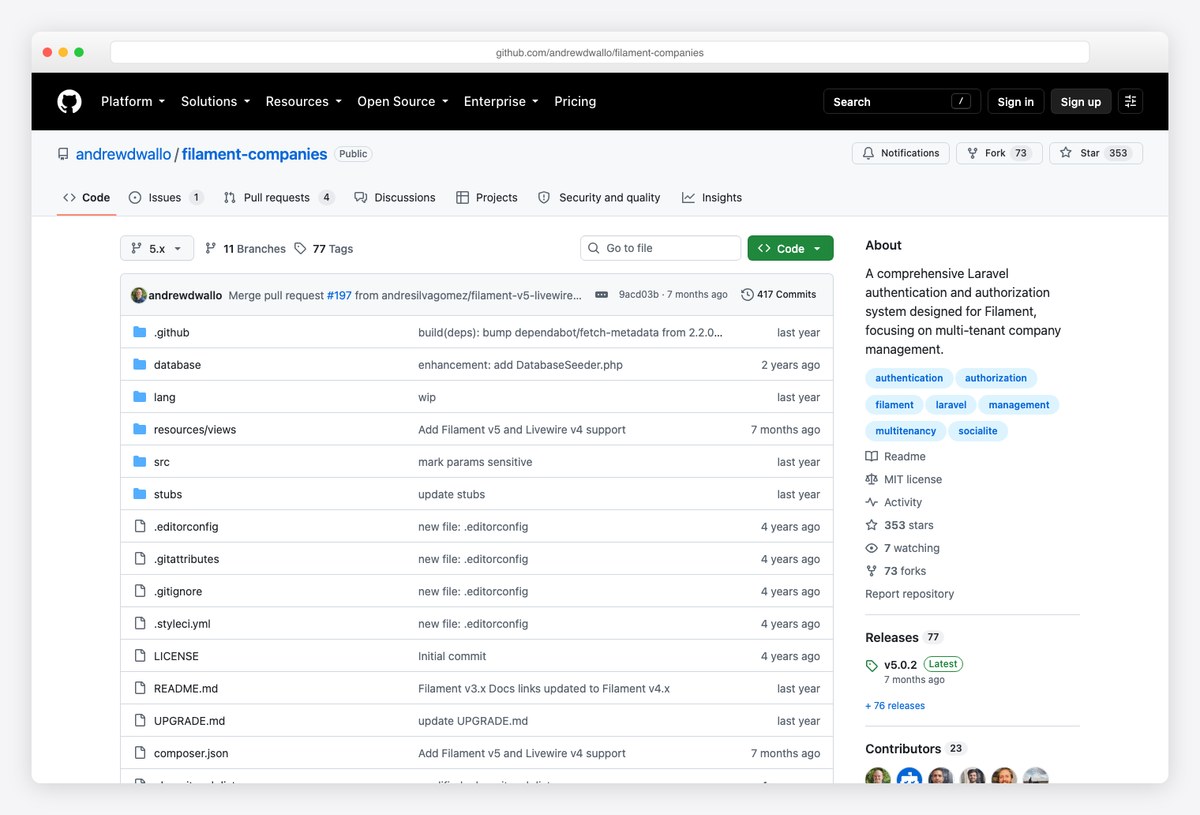Open the settings sliders icon beside Sign up
Viewport: 1200px width, 815px height.
pyautogui.click(x=1131, y=101)
